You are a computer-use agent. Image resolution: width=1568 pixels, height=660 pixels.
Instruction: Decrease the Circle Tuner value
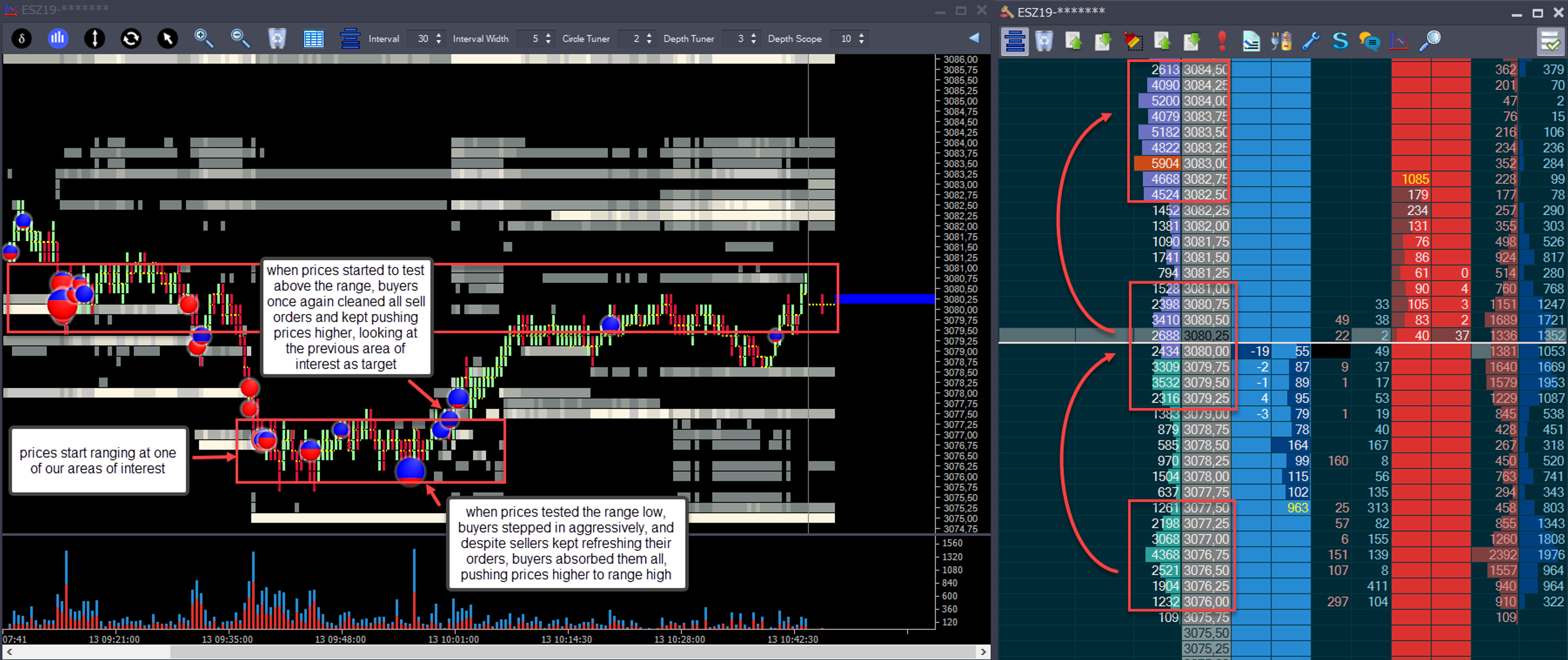click(650, 42)
